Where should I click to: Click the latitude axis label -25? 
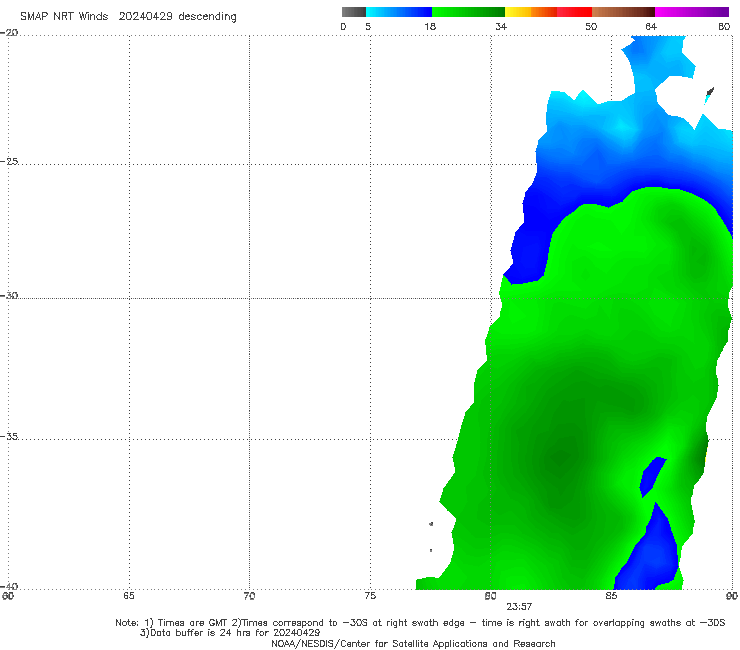pyautogui.click(x=9, y=161)
